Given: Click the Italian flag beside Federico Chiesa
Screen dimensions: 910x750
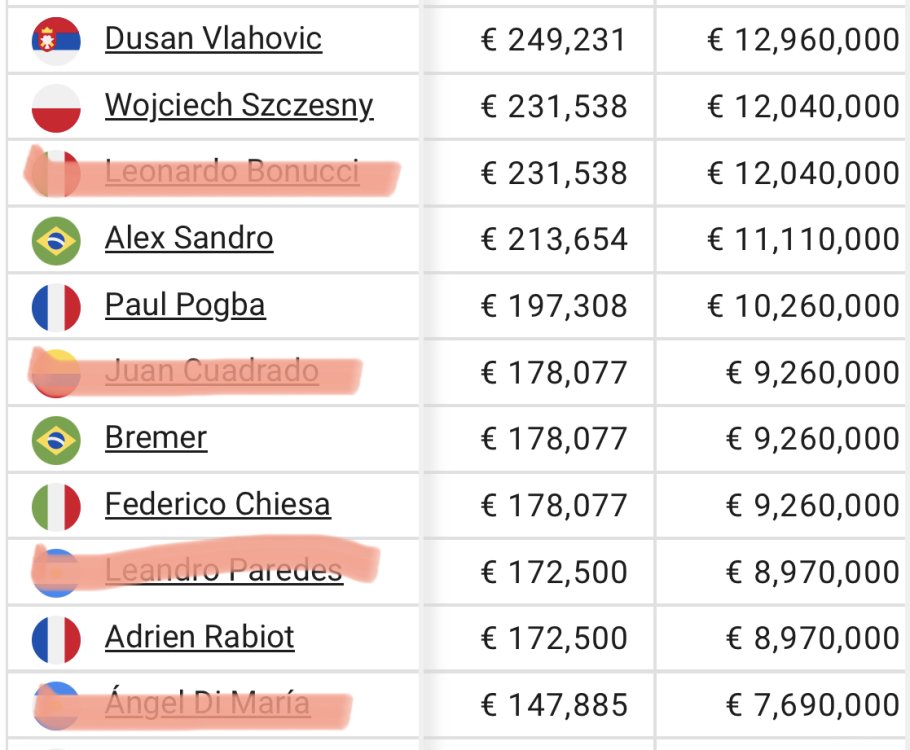Looking at the screenshot, I should coord(56,506).
